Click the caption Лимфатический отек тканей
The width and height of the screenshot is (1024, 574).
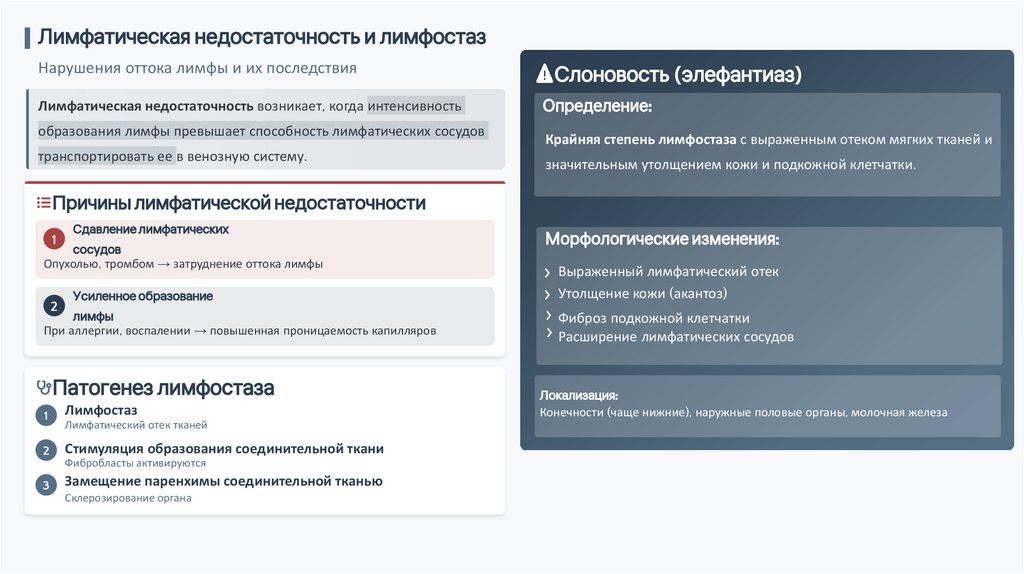coord(136,425)
